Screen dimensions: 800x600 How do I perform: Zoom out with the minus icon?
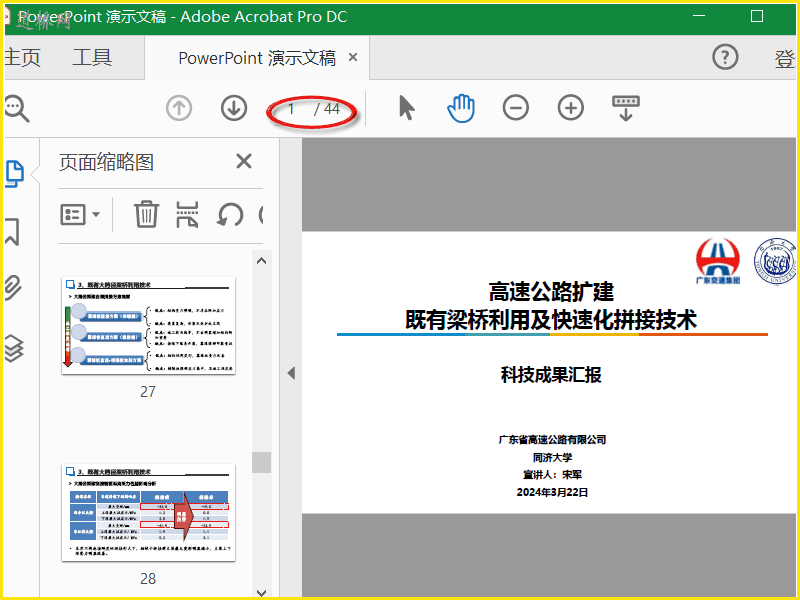pyautogui.click(x=515, y=108)
